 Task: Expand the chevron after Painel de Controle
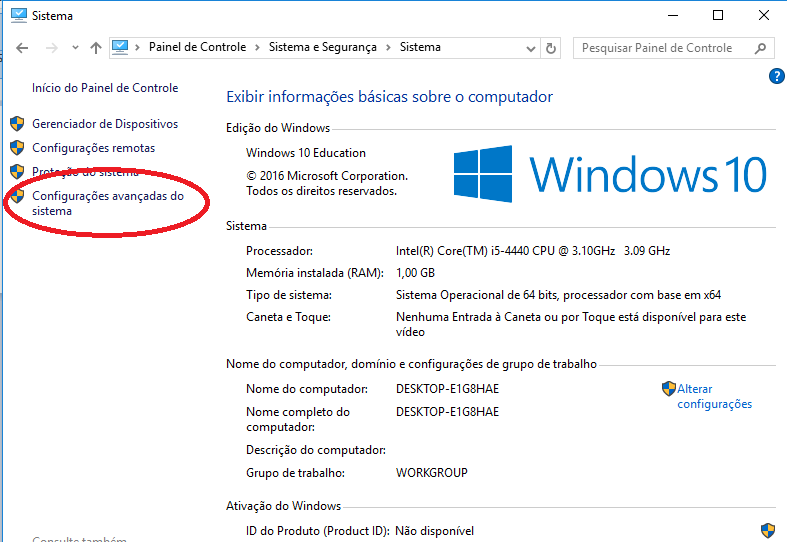coord(257,48)
